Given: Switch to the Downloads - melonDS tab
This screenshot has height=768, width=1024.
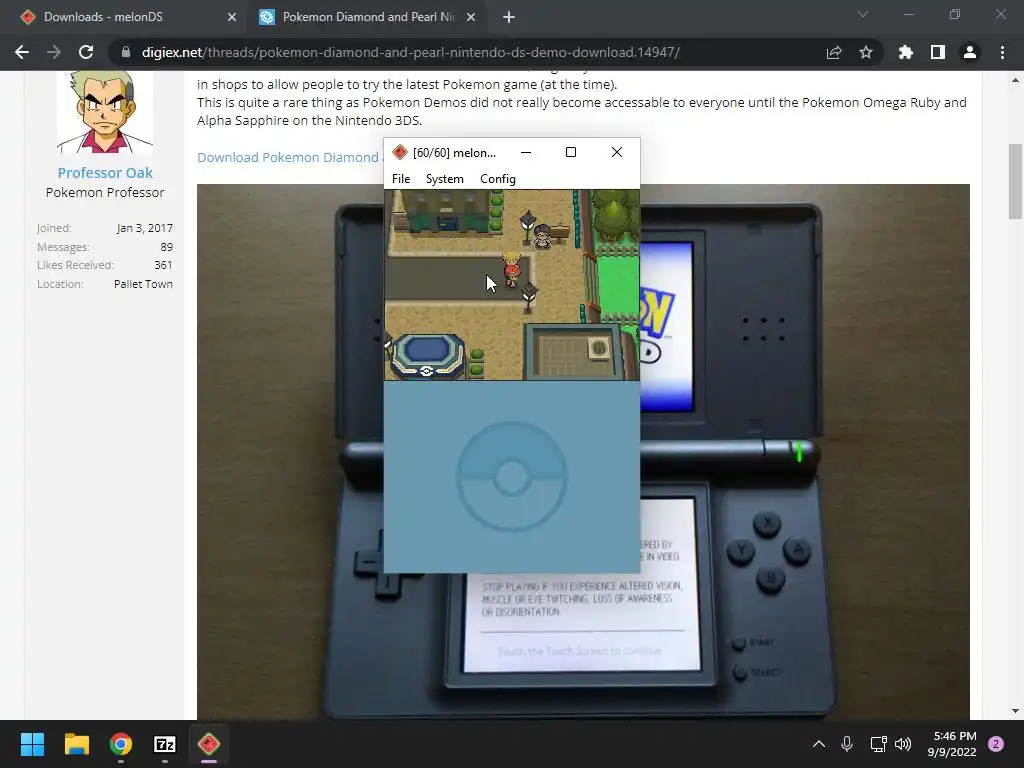Looking at the screenshot, I should (x=127, y=17).
